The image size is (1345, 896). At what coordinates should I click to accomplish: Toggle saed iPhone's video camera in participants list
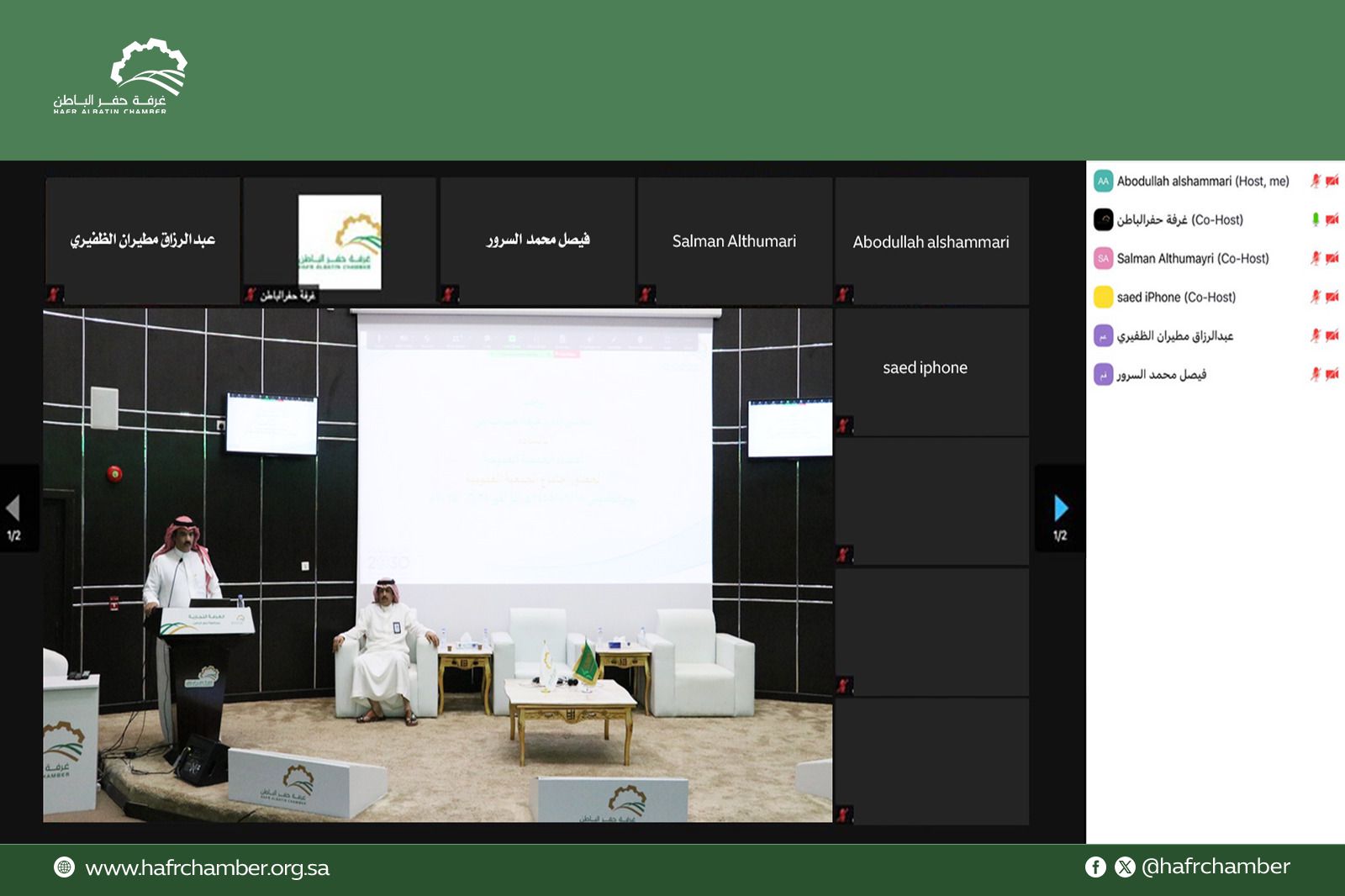pyautogui.click(x=1332, y=297)
